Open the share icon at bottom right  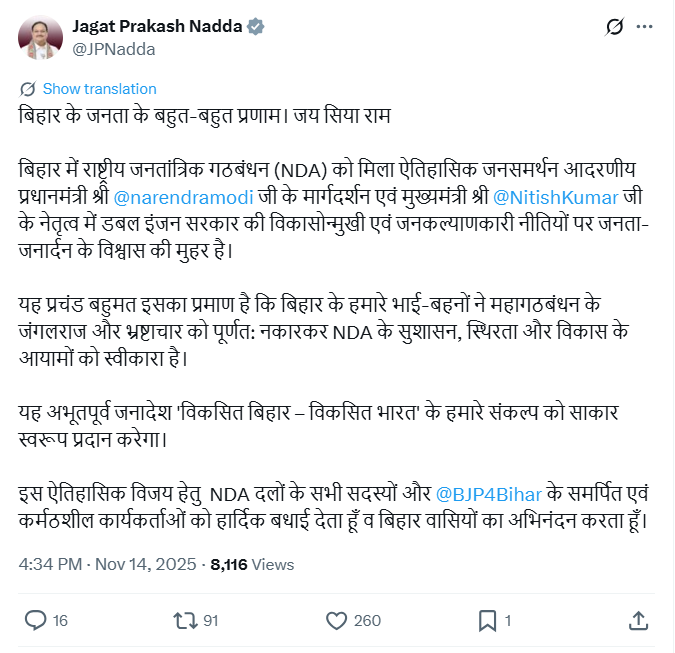click(638, 621)
